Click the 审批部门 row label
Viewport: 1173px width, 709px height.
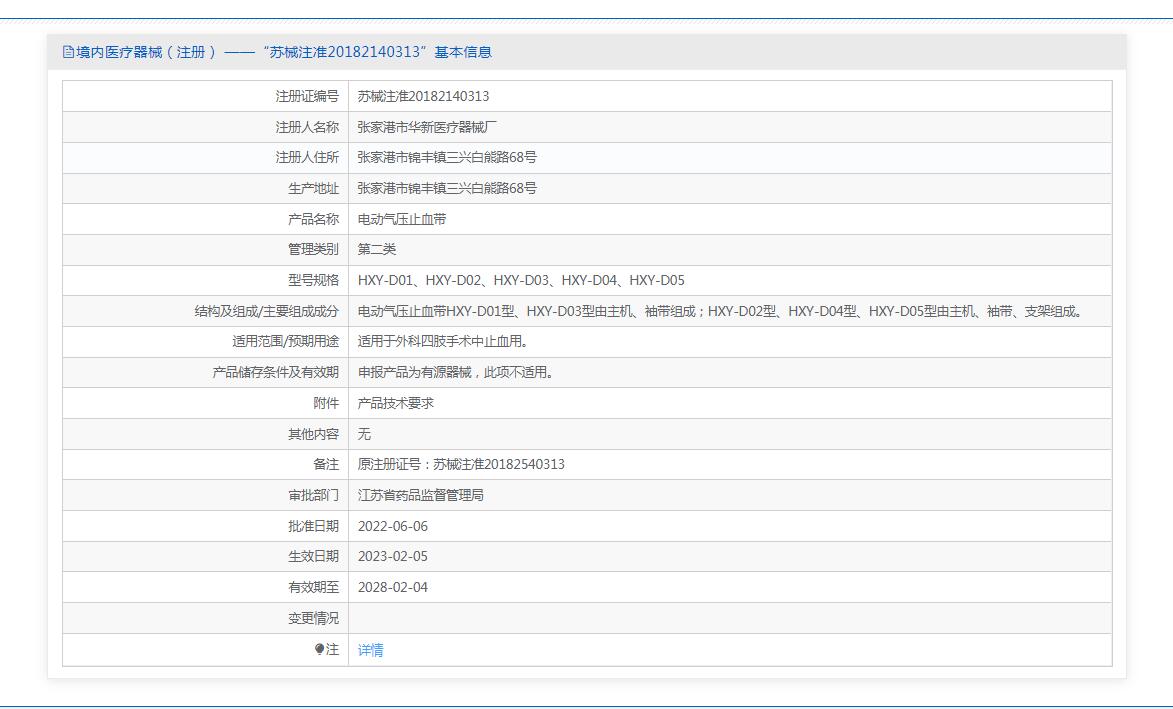coord(313,495)
